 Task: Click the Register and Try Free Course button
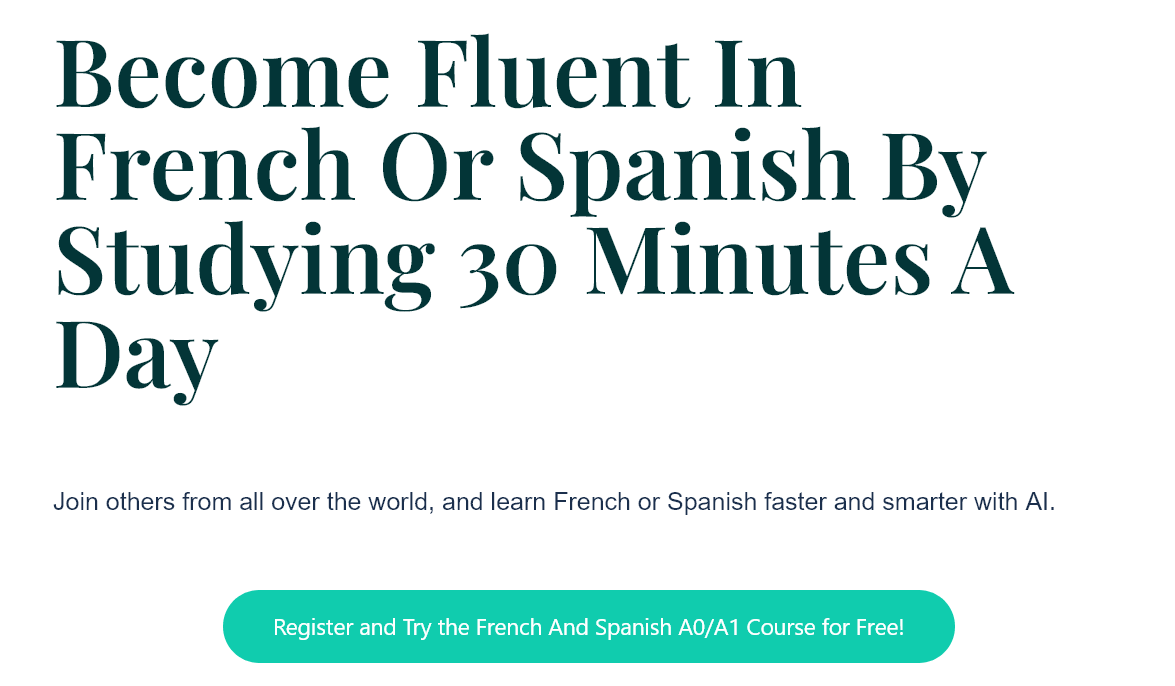click(x=588, y=626)
